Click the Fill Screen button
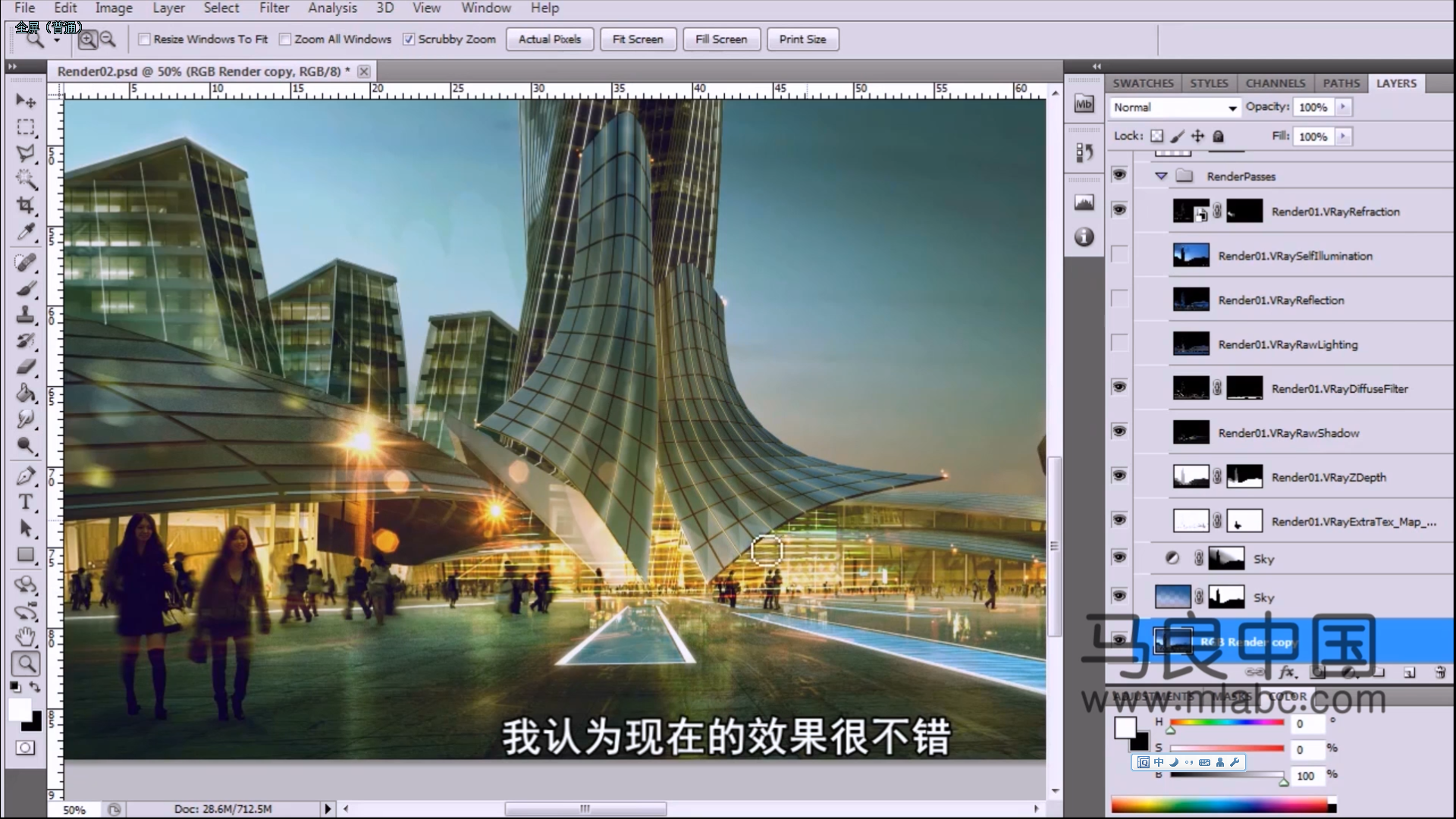The height and width of the screenshot is (819, 1456). point(721,39)
